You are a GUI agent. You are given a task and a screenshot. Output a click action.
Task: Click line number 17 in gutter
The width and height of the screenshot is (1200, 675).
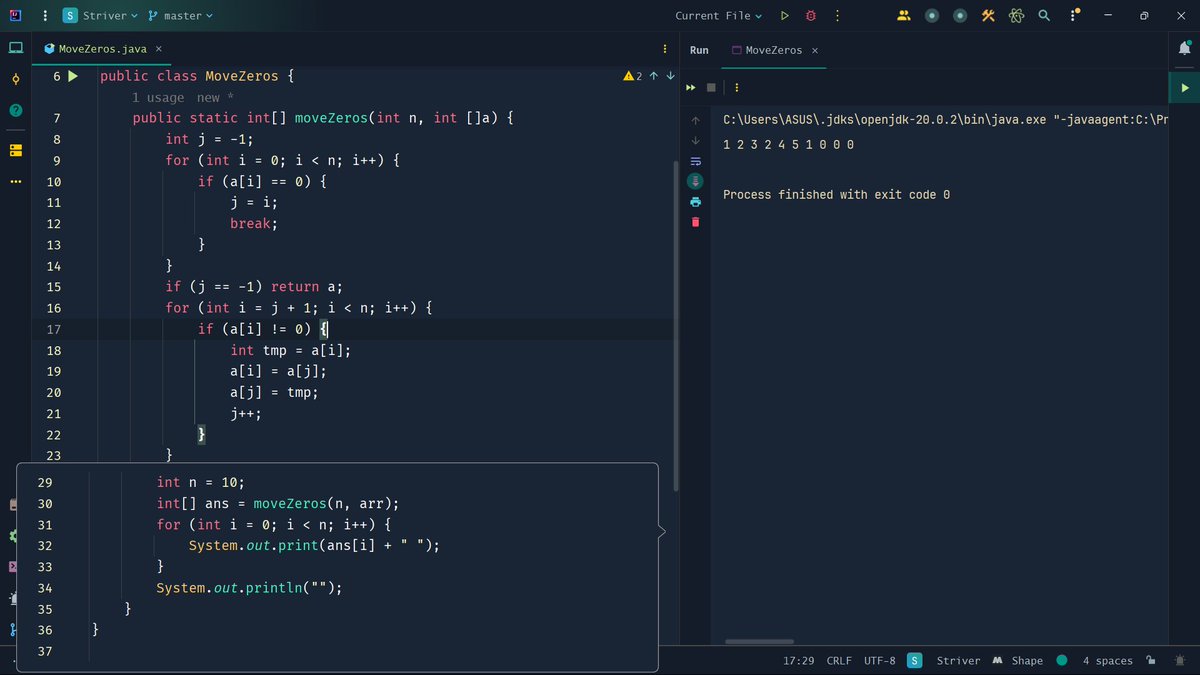pyautogui.click(x=54, y=329)
